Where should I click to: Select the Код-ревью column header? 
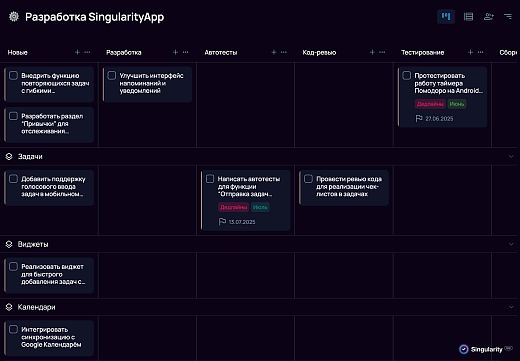click(x=319, y=52)
